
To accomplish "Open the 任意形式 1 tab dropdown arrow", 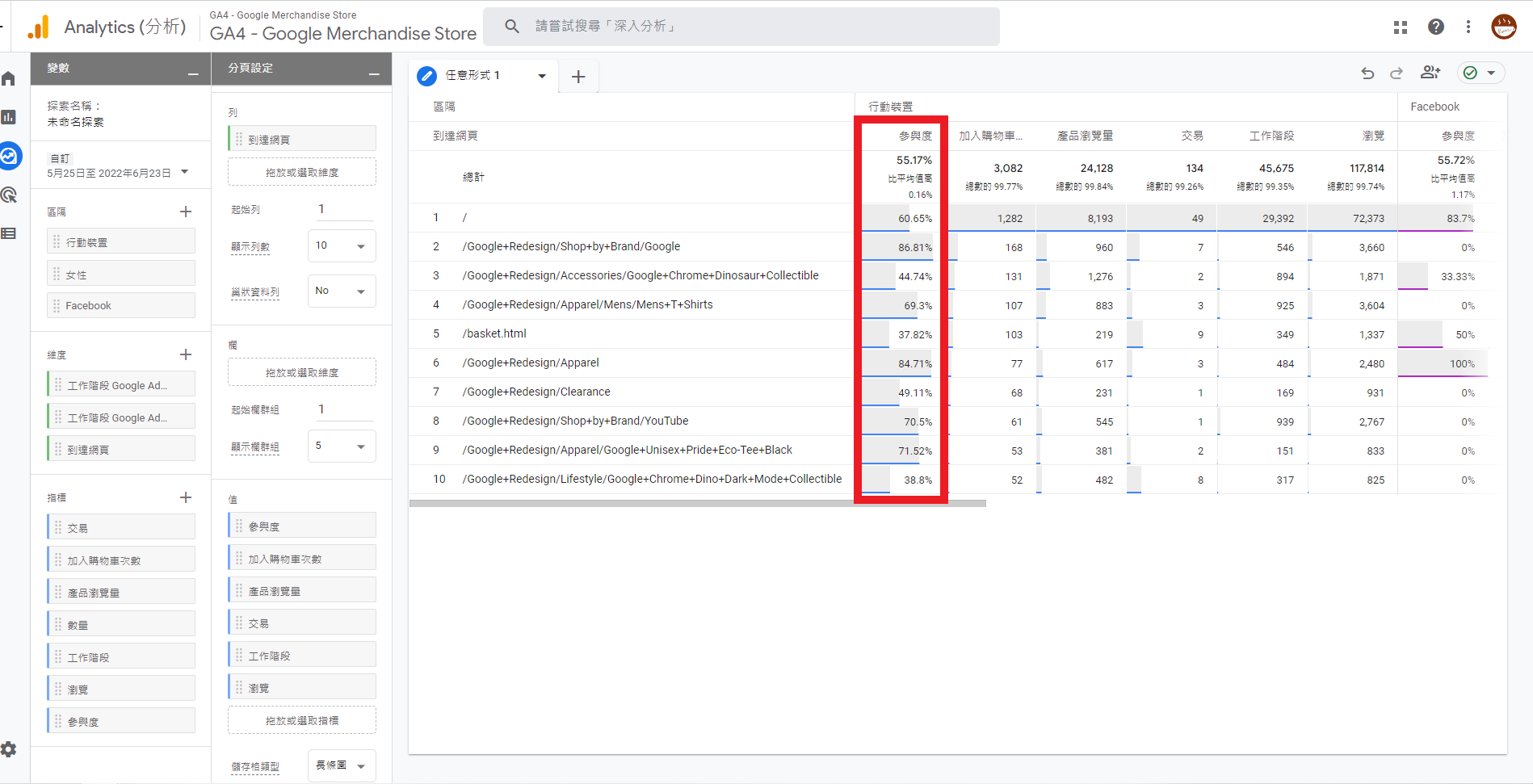I will [542, 76].
